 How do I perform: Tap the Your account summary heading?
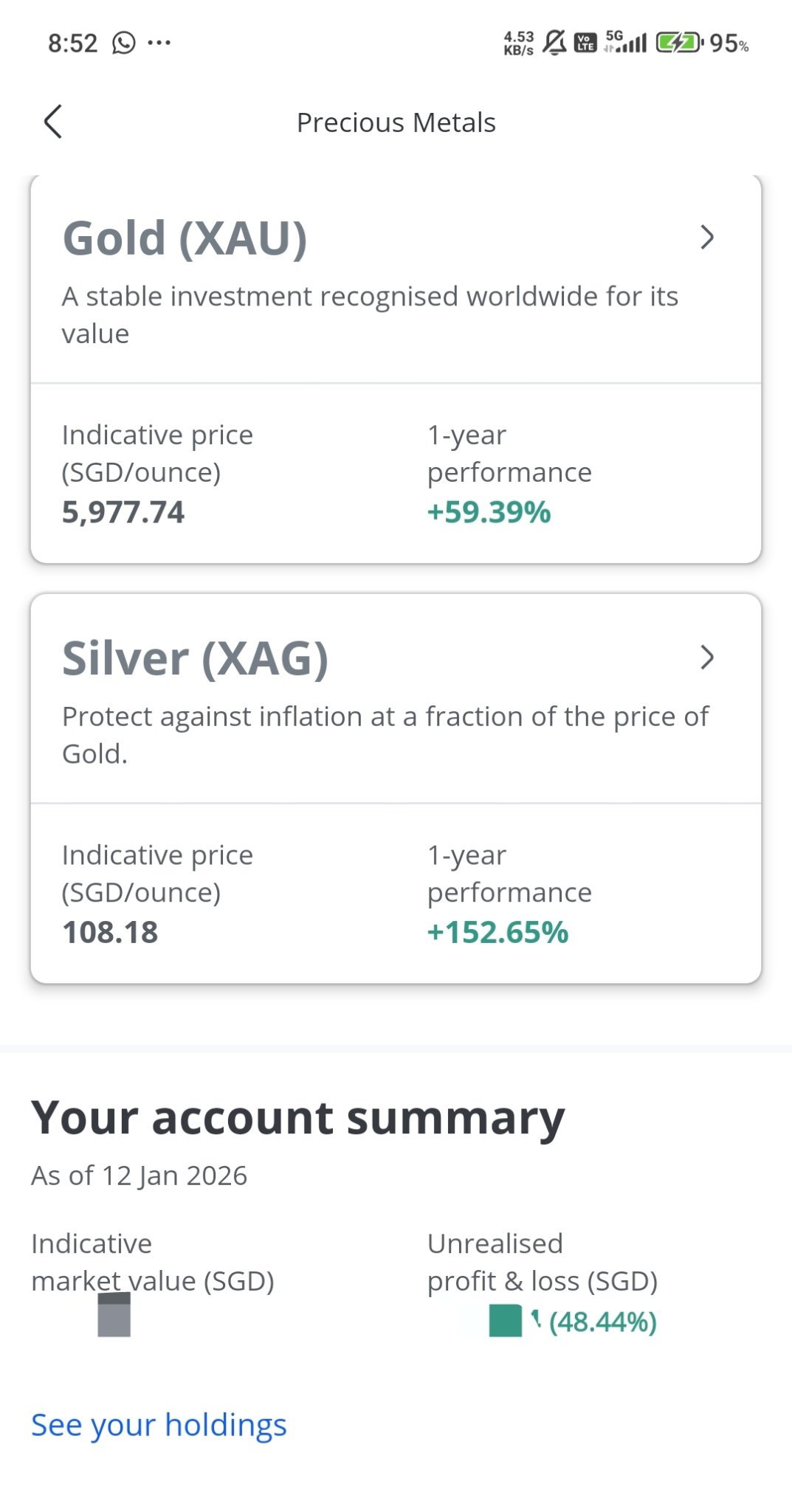(x=297, y=1117)
